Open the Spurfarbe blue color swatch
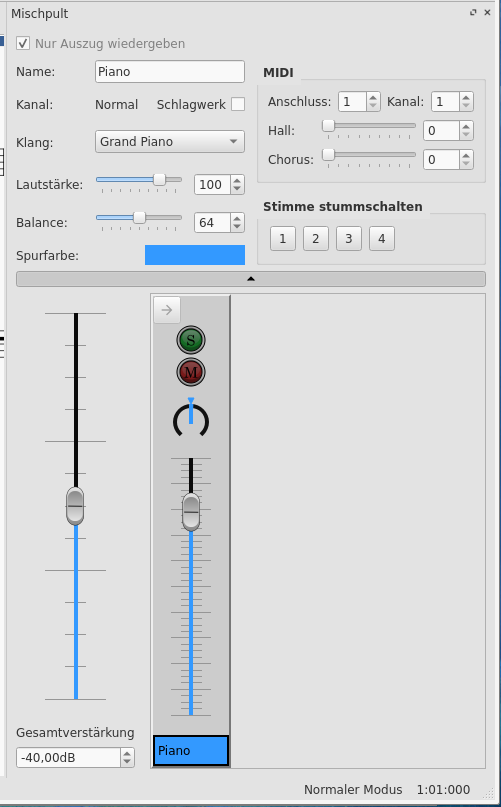 [x=195, y=255]
